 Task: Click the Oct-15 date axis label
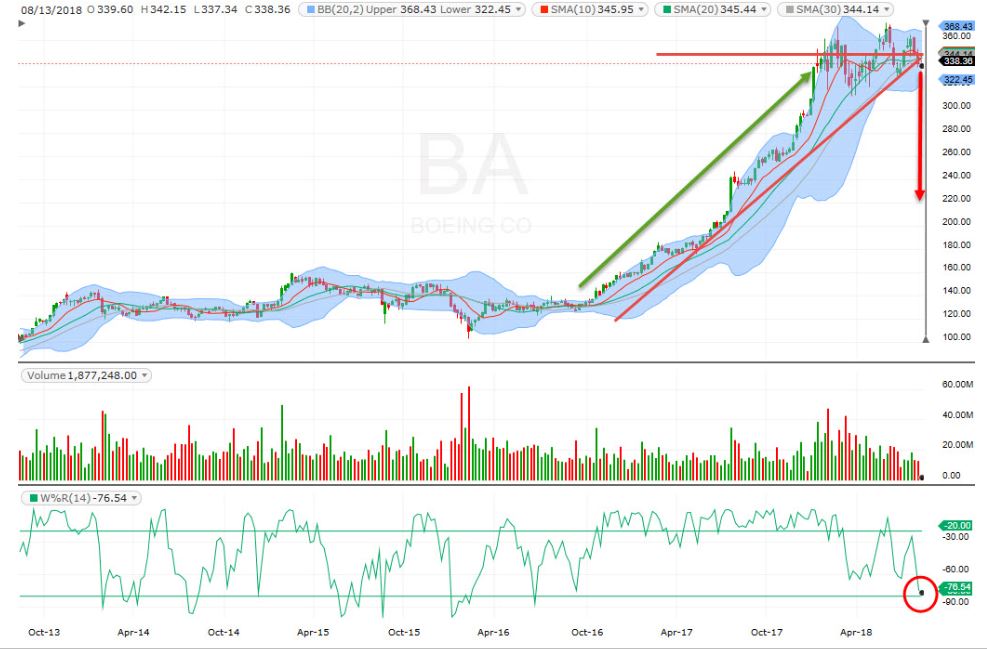pos(403,632)
